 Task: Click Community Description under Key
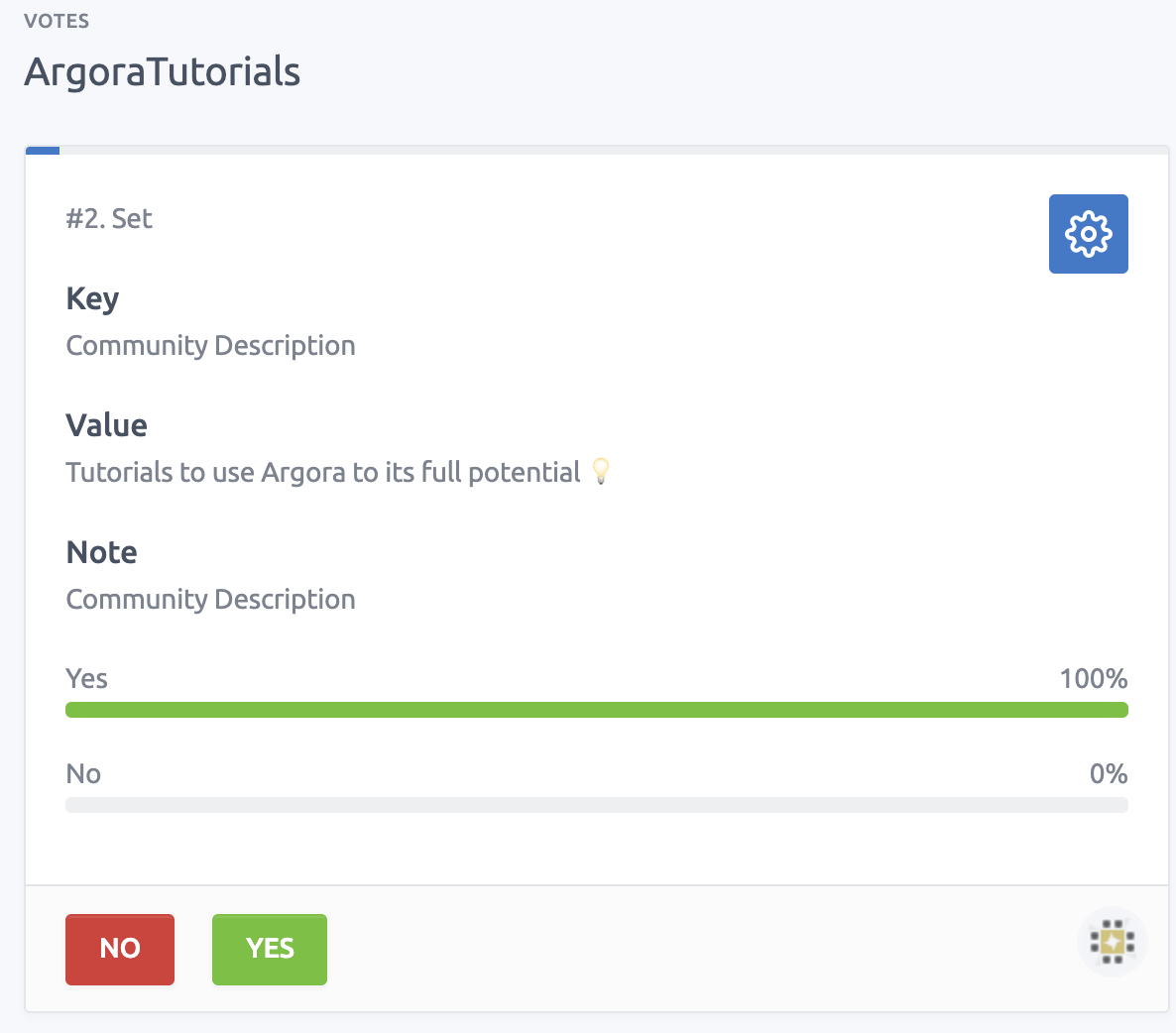[x=210, y=346]
